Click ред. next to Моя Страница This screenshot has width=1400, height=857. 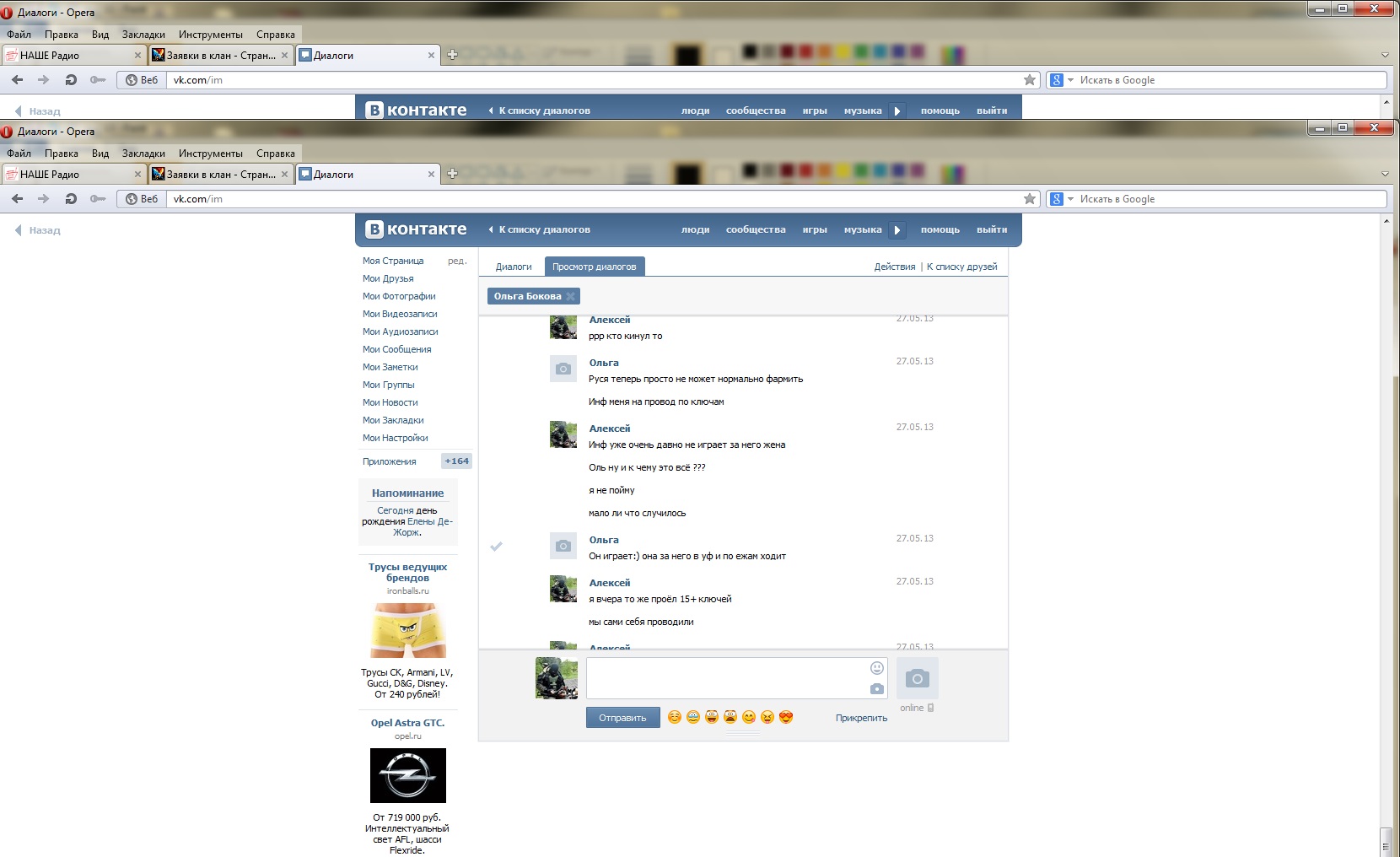coord(457,261)
